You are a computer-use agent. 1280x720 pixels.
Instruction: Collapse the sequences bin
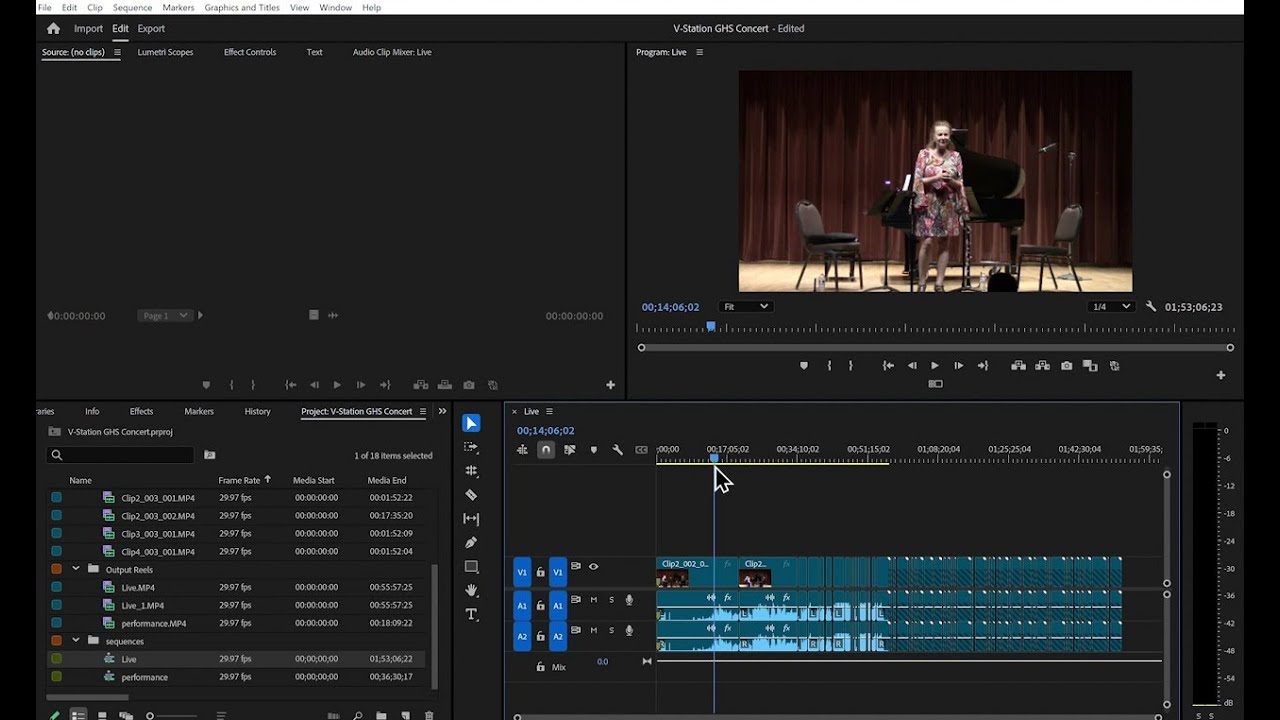point(75,641)
